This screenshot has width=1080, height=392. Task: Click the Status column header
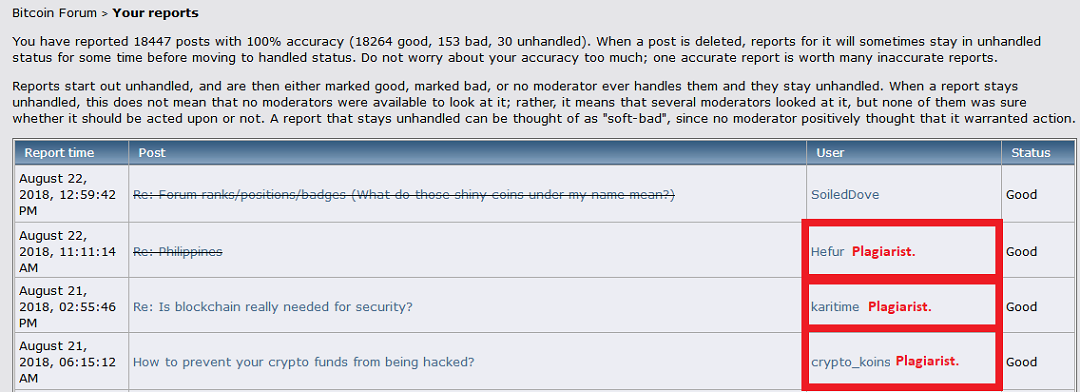click(1030, 152)
